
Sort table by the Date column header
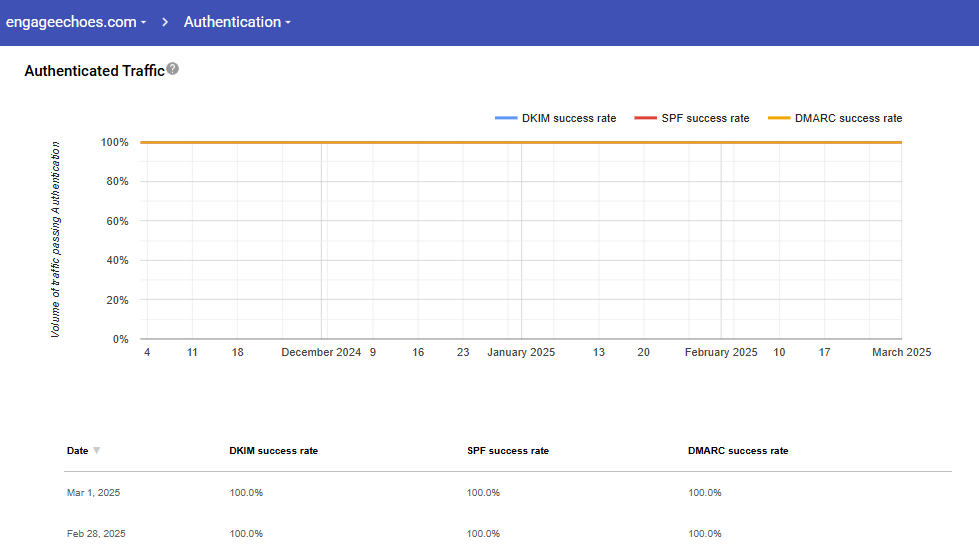(77, 451)
